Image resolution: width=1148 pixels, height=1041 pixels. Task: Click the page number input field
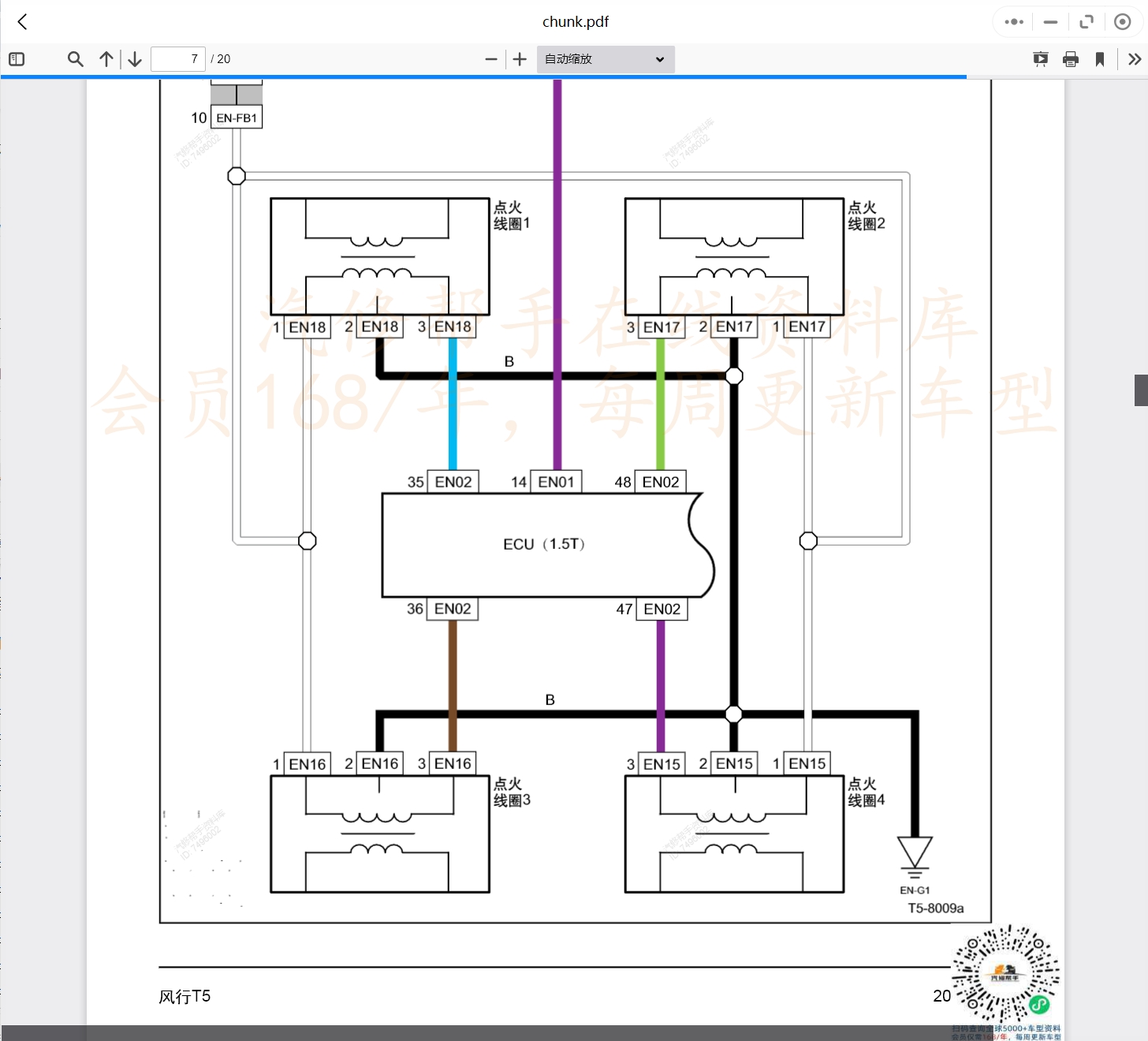[178, 59]
